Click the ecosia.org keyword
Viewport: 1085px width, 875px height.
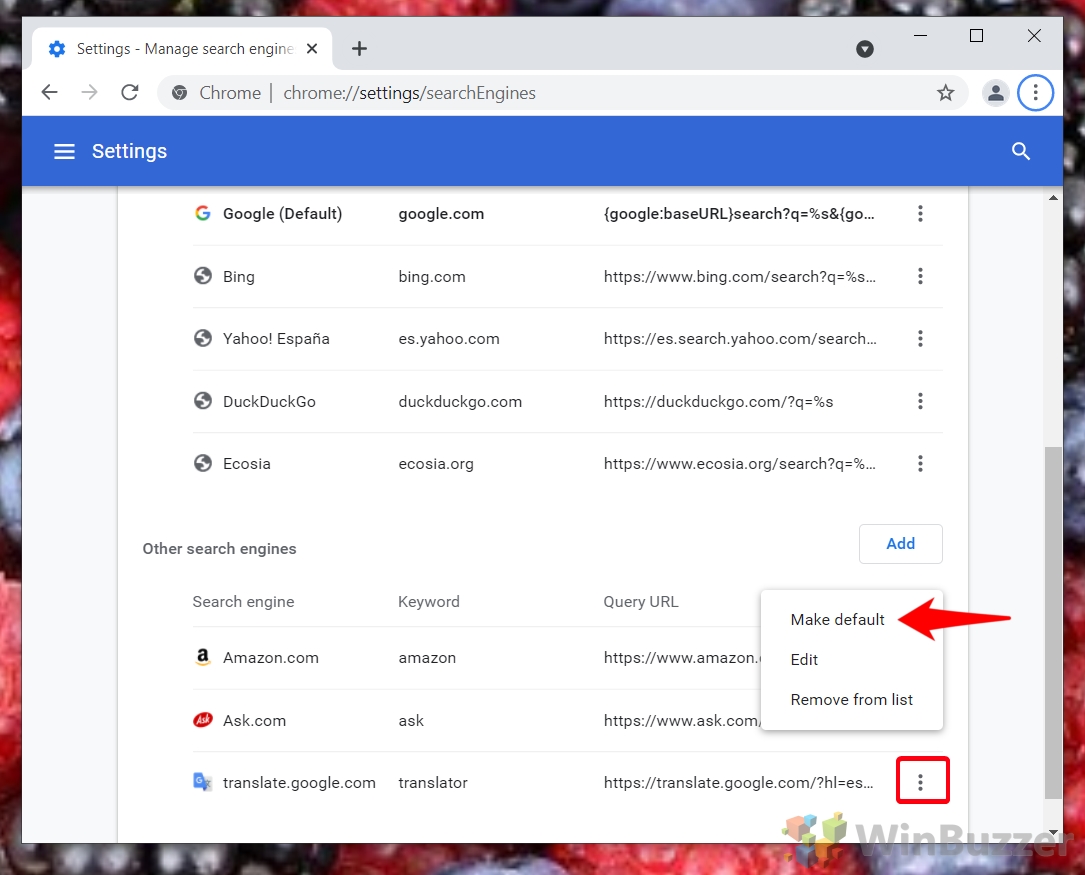click(436, 464)
